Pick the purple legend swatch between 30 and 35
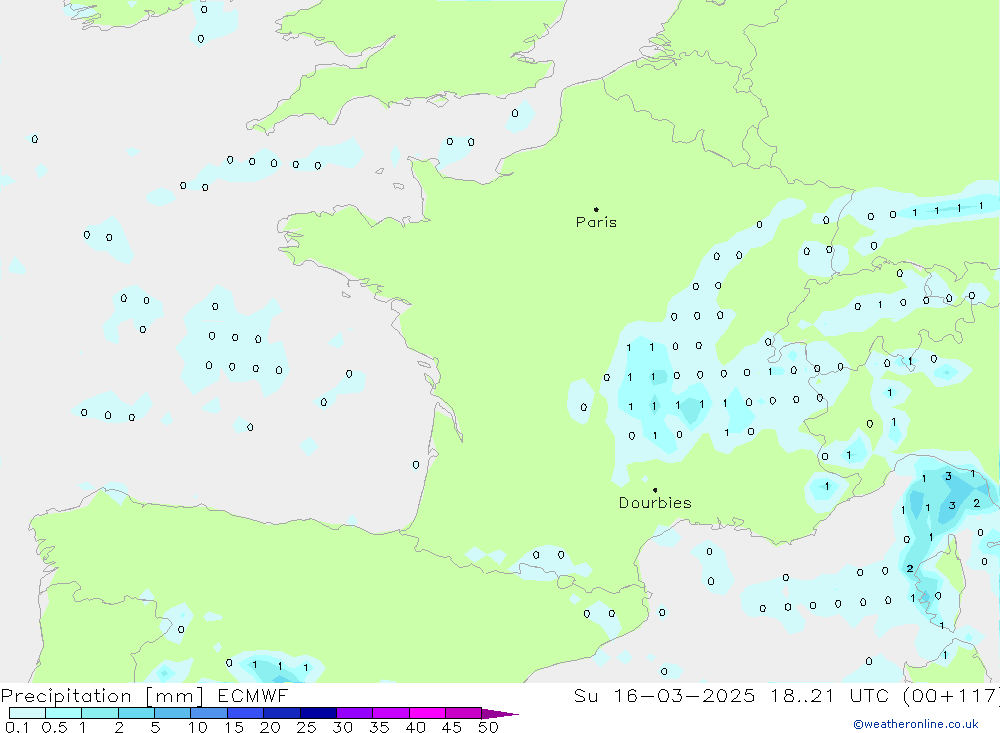The width and height of the screenshot is (1000, 733). pyautogui.click(x=354, y=713)
